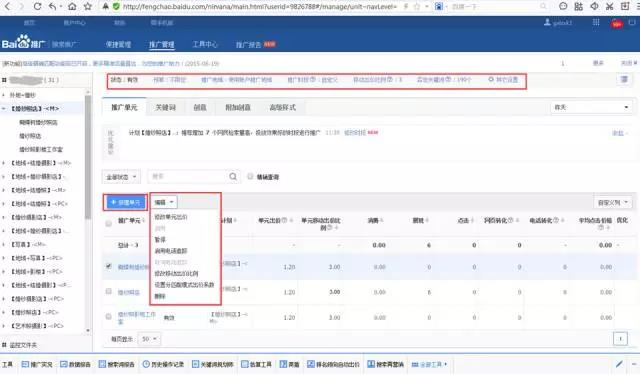Select sub-unit 婚纱韩店 in the sidebar tree
This screenshot has height=374, width=640.
pyautogui.click(x=30, y=136)
